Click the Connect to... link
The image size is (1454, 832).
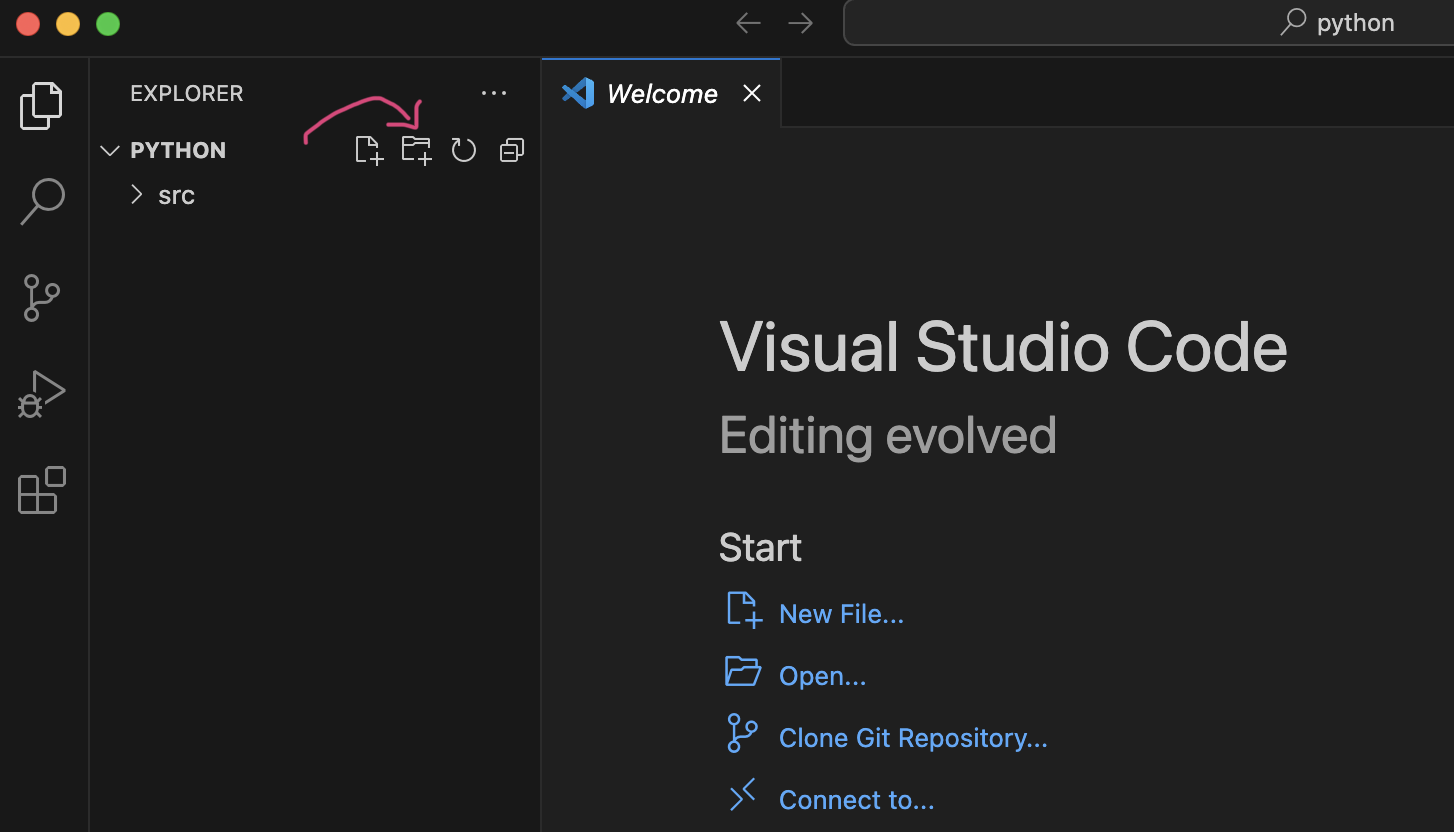856,800
